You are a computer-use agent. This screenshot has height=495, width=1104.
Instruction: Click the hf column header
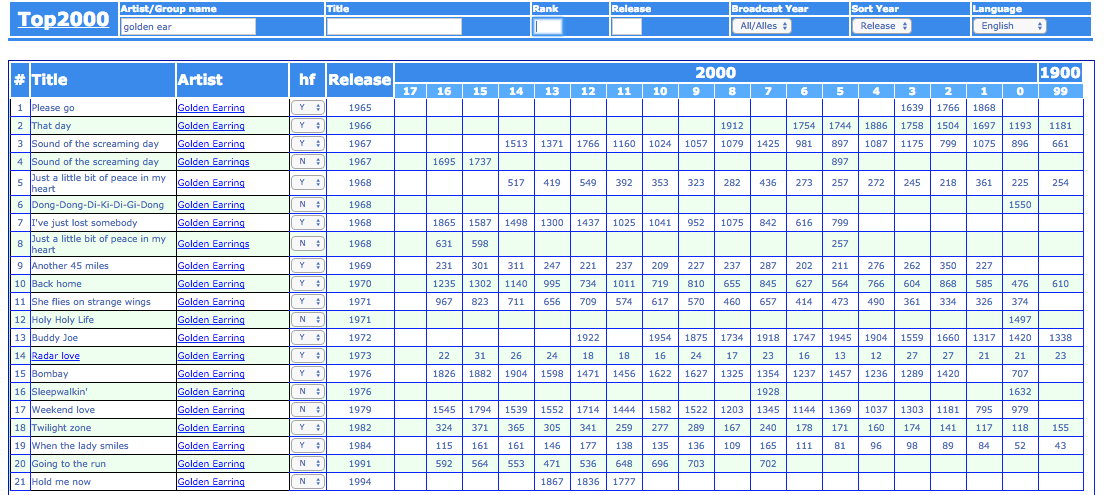pyautogui.click(x=308, y=80)
